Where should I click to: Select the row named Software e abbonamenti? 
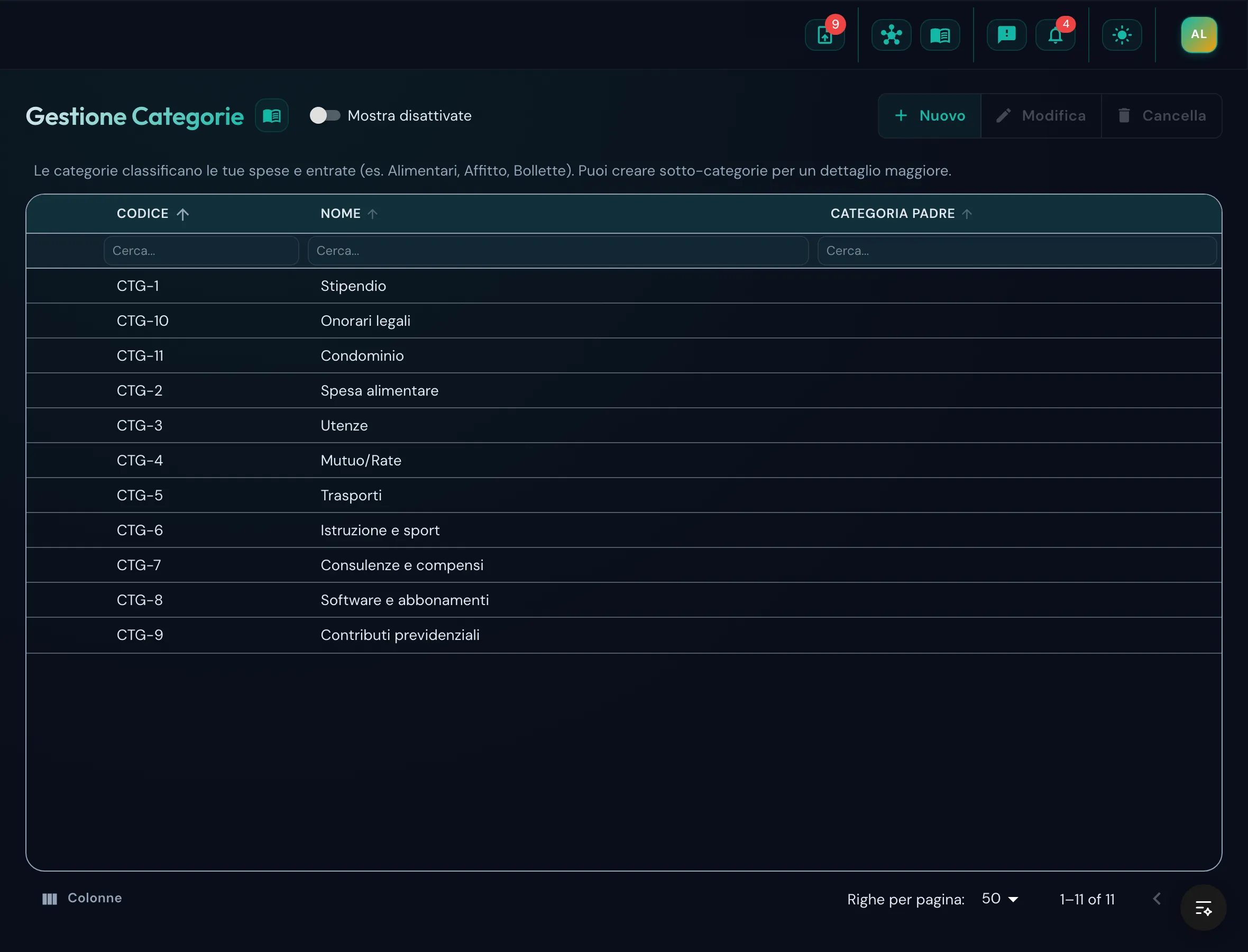point(623,600)
